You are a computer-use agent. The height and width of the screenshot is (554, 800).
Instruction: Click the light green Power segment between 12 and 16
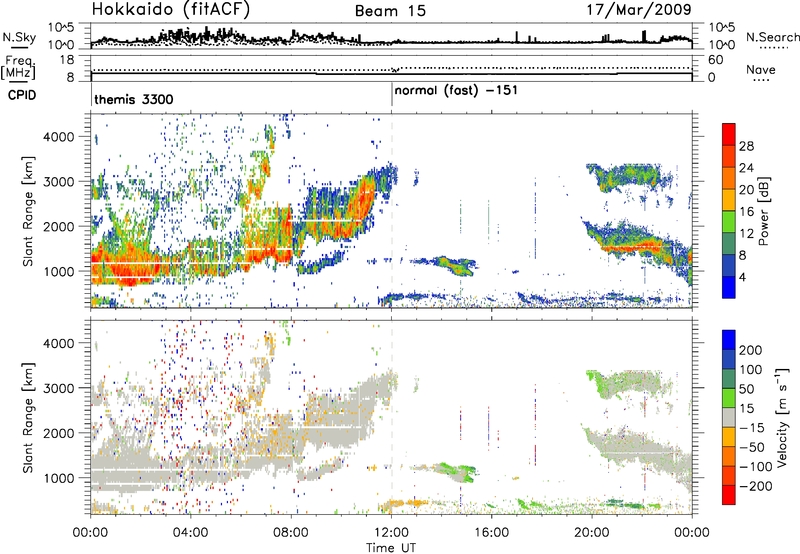pyautogui.click(x=729, y=222)
